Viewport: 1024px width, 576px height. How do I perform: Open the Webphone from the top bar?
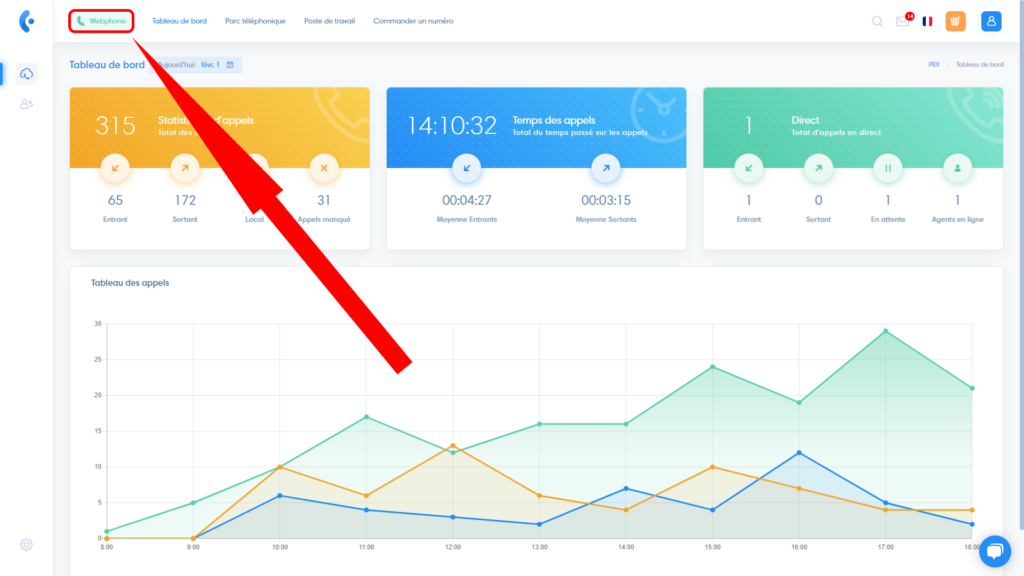(101, 21)
